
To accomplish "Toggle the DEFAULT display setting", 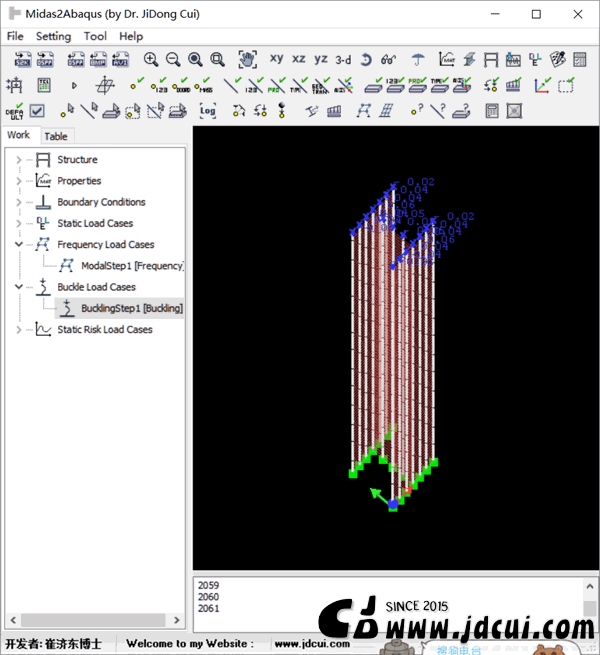I will pos(14,112).
